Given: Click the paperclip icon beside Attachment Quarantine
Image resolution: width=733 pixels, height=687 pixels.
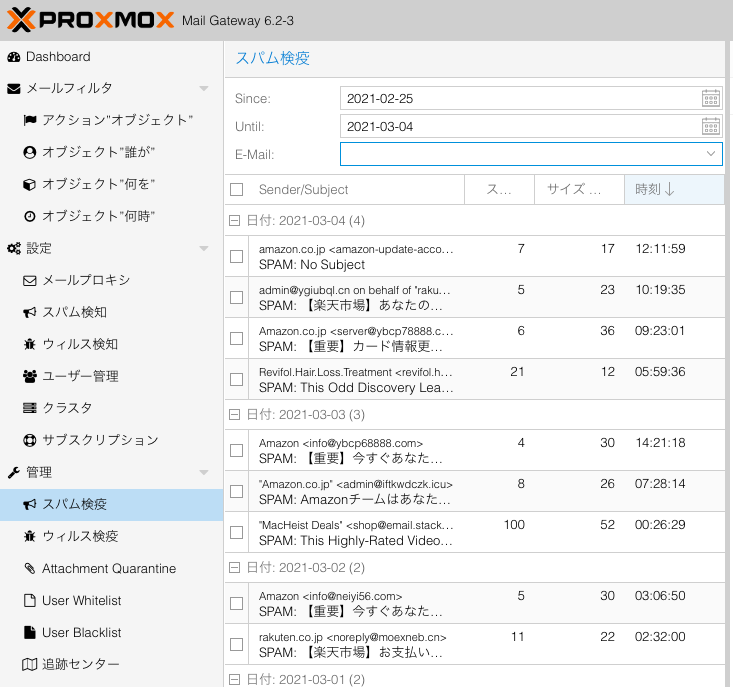Looking at the screenshot, I should coord(30,568).
